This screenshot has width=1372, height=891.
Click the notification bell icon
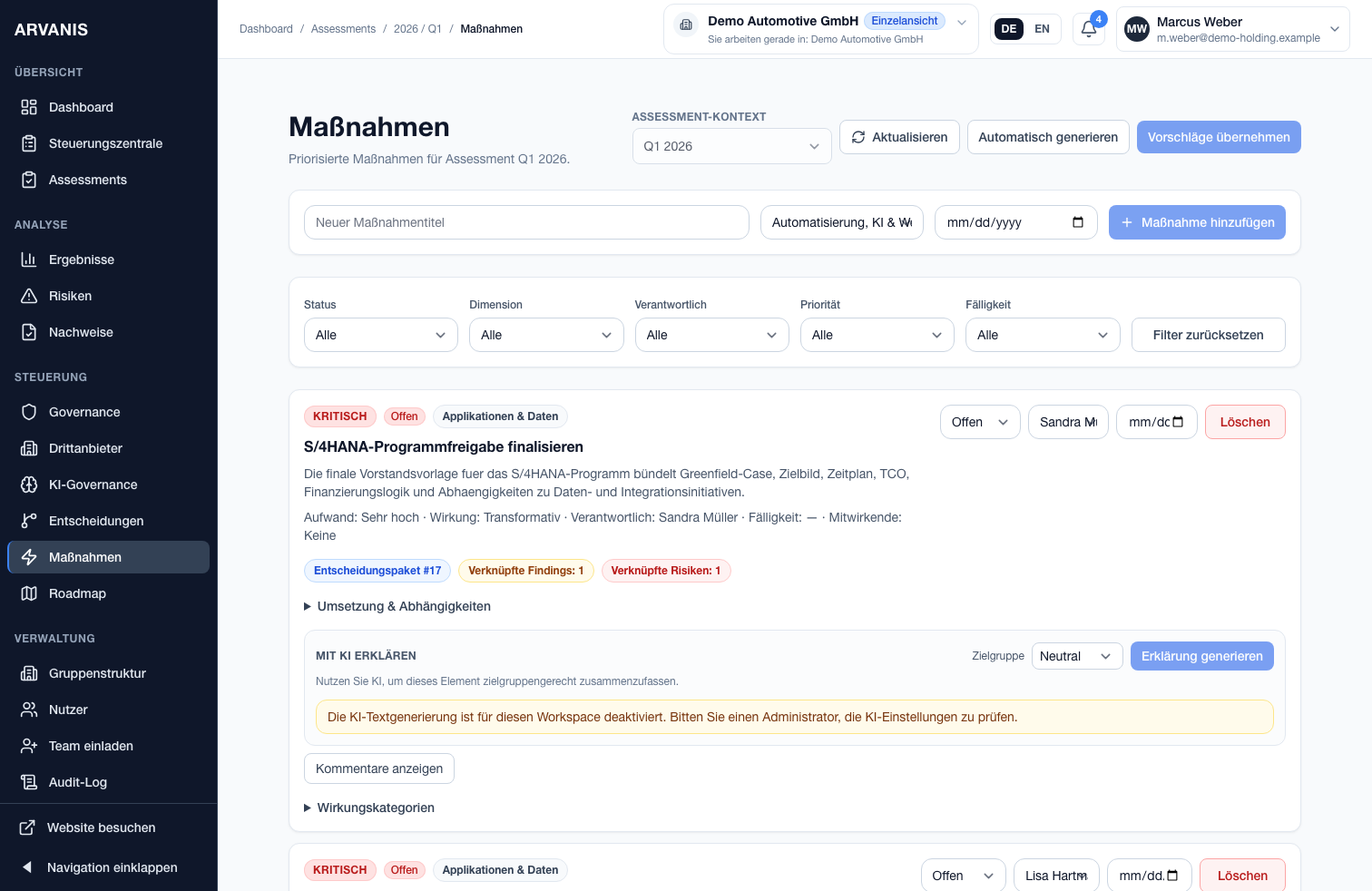tap(1088, 29)
